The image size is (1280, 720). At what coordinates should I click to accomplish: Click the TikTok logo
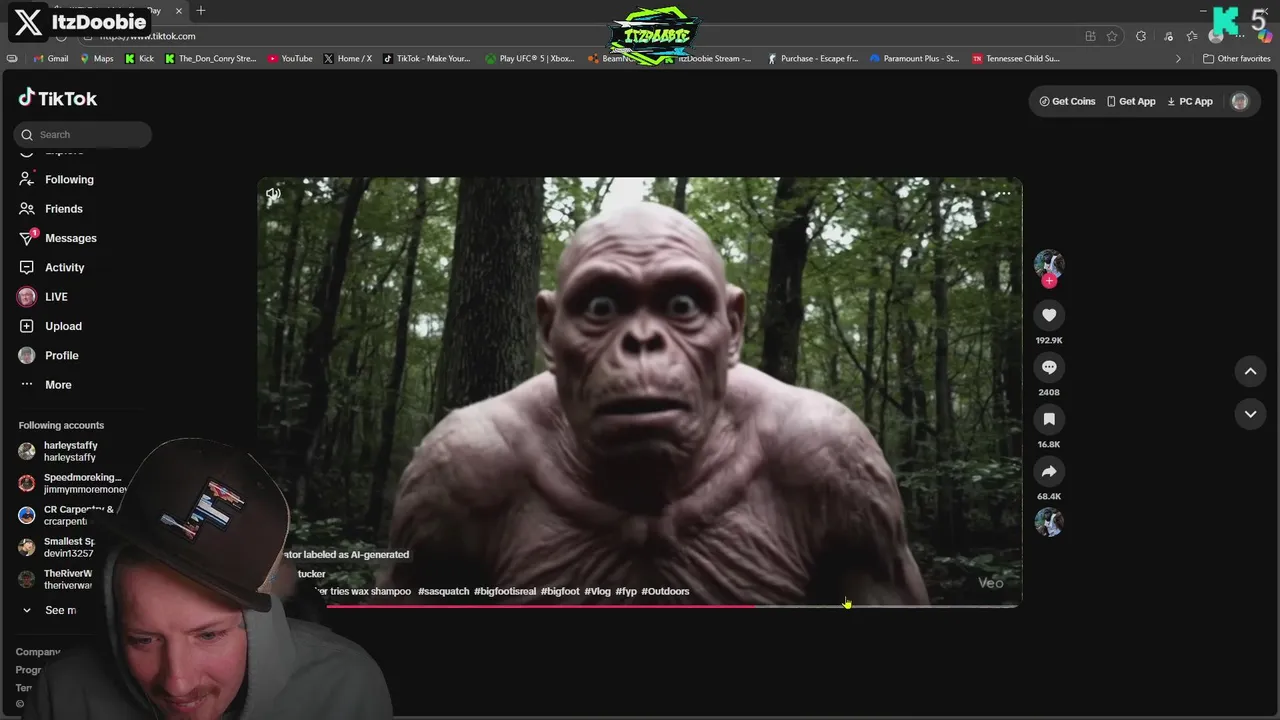tap(58, 98)
